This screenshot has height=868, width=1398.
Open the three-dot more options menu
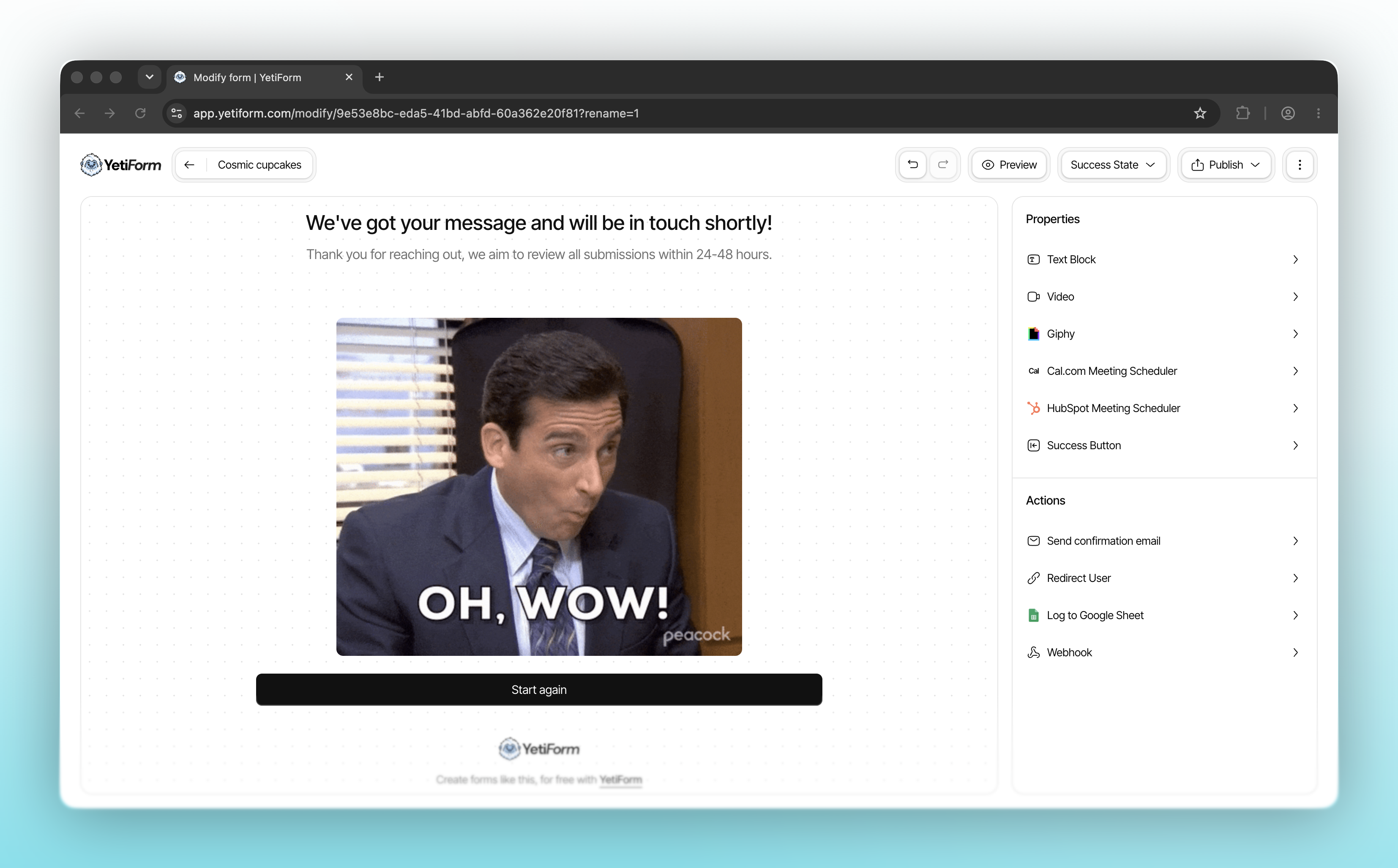pos(1300,165)
